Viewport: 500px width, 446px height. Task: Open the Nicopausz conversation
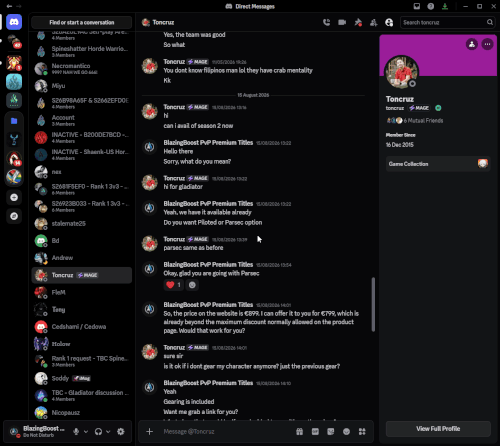[82, 413]
